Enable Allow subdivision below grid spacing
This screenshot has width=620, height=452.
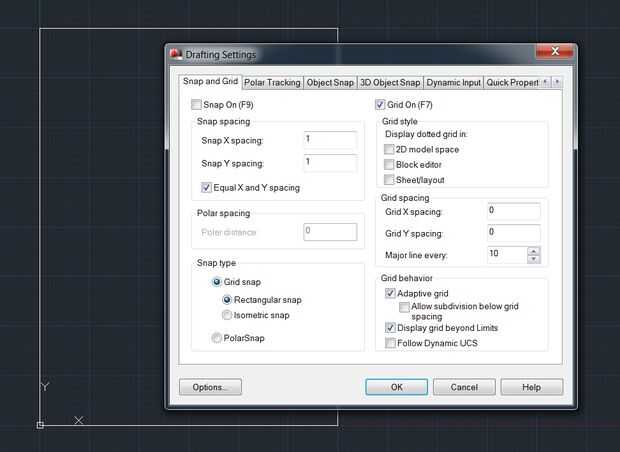click(x=404, y=307)
